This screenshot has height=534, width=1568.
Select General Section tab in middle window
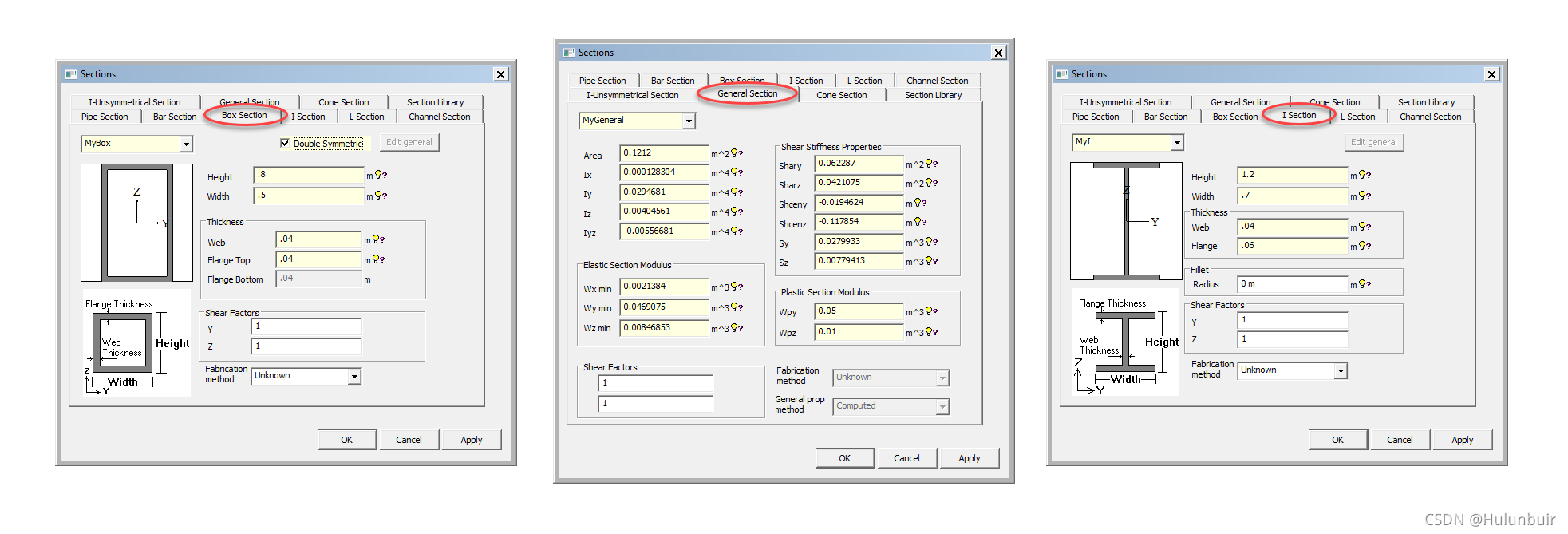[x=748, y=94]
